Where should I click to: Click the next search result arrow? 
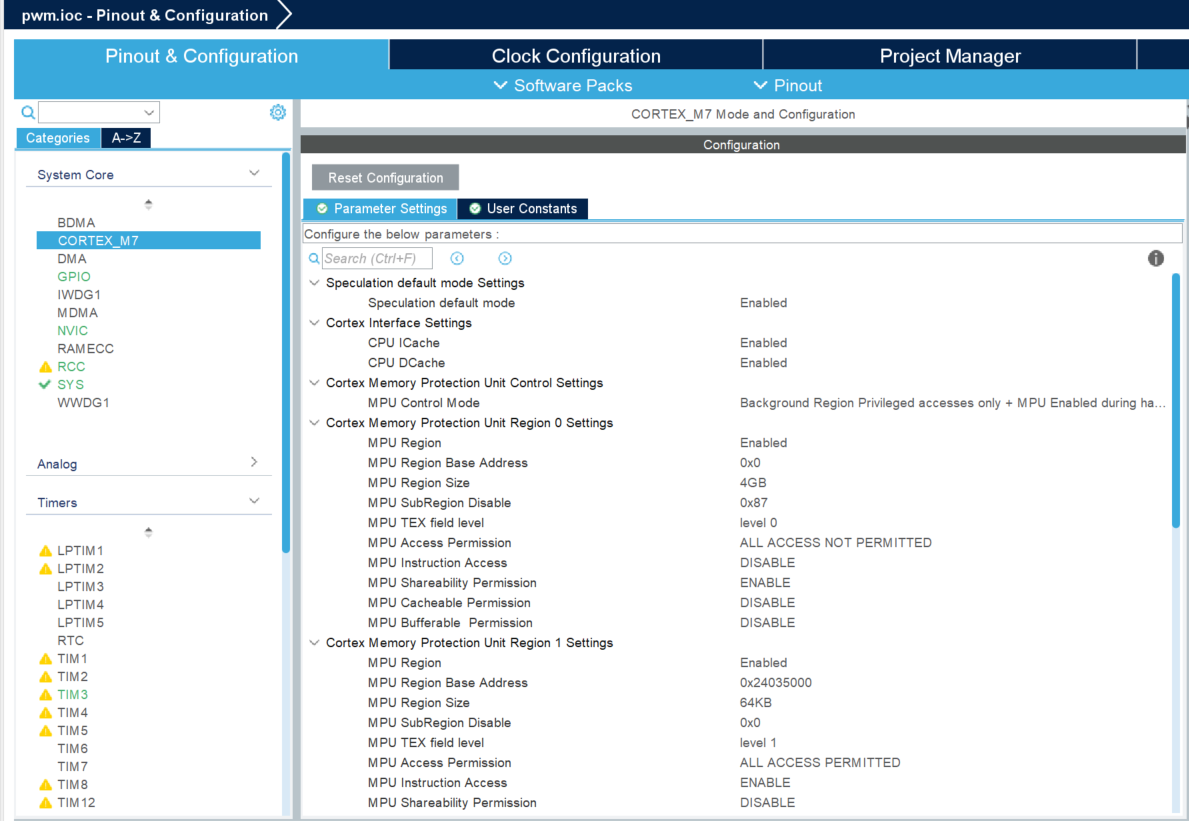(x=504, y=258)
